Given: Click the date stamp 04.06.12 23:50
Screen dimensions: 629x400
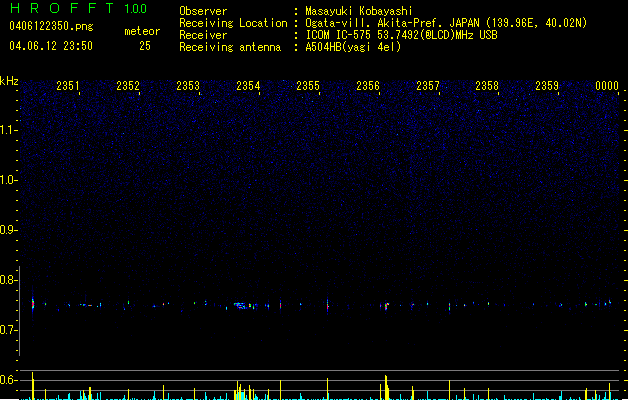Looking at the screenshot, I should point(51,46).
